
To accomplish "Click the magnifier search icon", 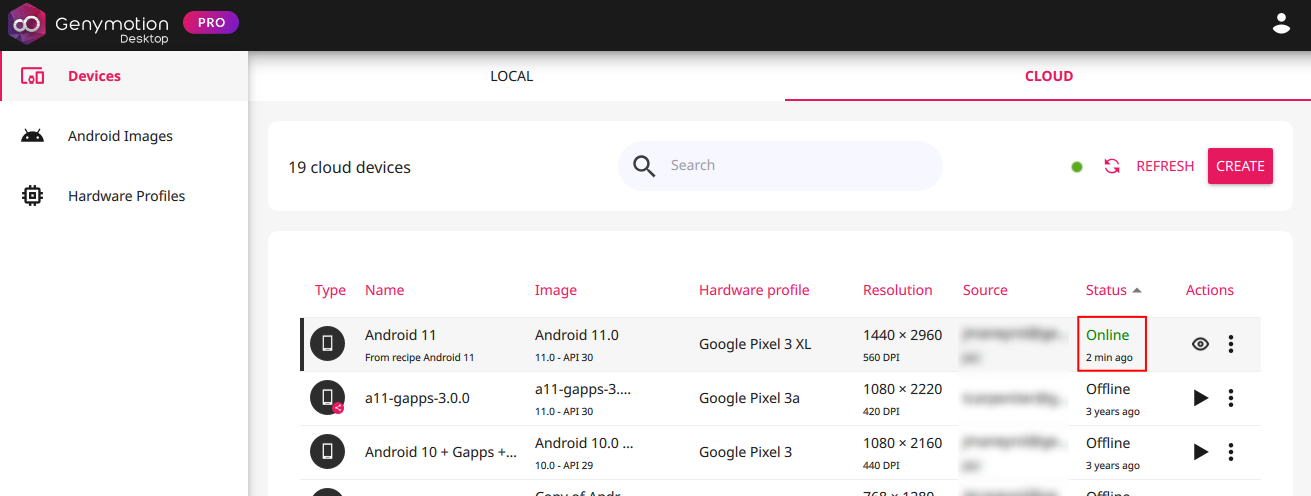I will click(645, 166).
